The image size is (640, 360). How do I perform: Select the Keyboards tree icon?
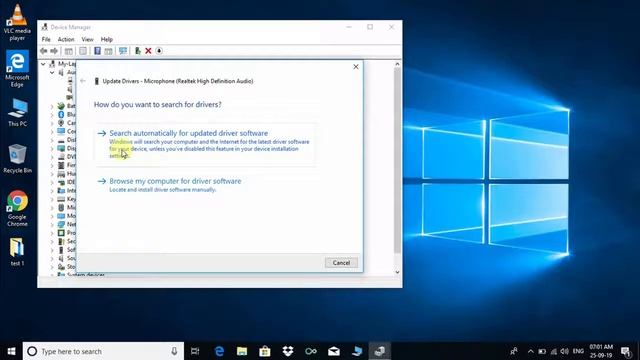pos(61,199)
